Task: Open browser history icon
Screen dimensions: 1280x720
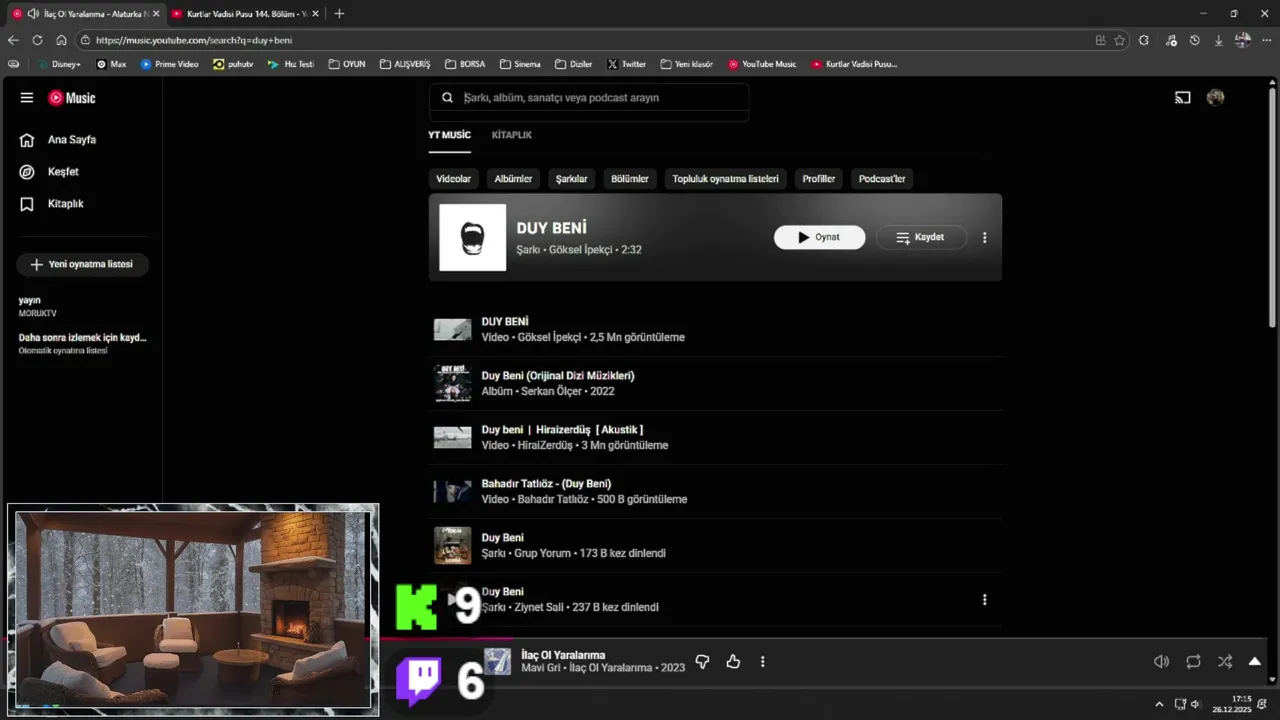Action: [x=1194, y=40]
